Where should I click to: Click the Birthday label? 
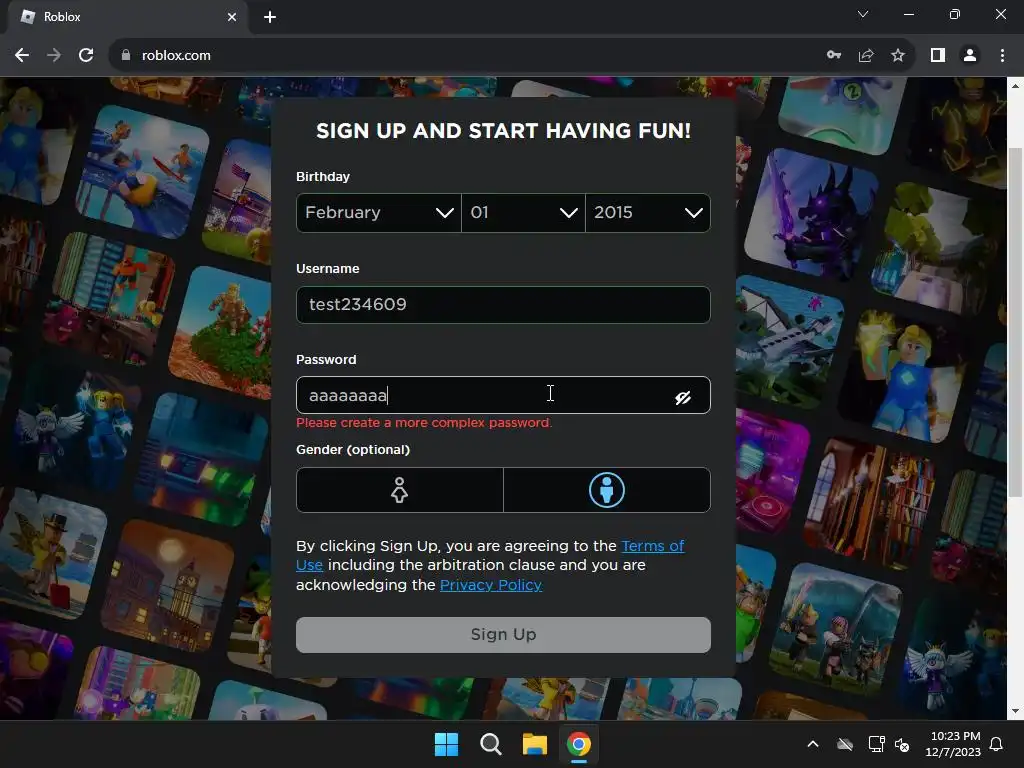[323, 177]
